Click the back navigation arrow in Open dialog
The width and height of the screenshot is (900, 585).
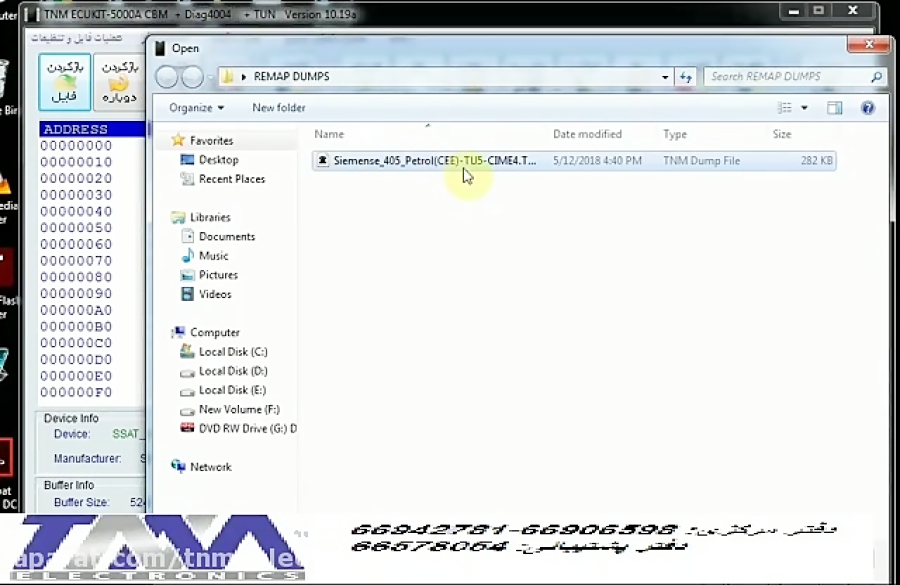167,77
